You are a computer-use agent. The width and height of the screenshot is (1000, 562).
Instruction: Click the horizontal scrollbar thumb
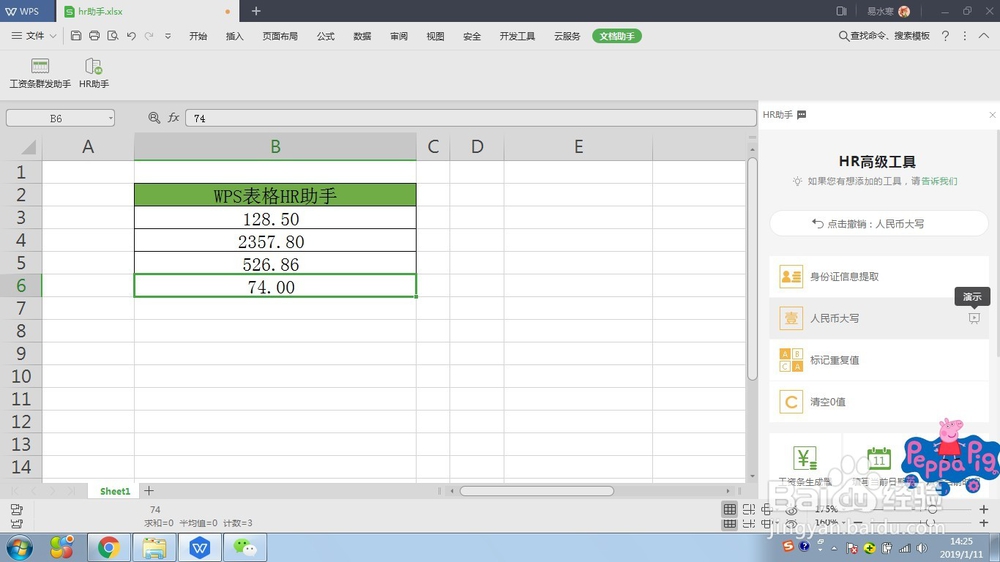point(536,491)
